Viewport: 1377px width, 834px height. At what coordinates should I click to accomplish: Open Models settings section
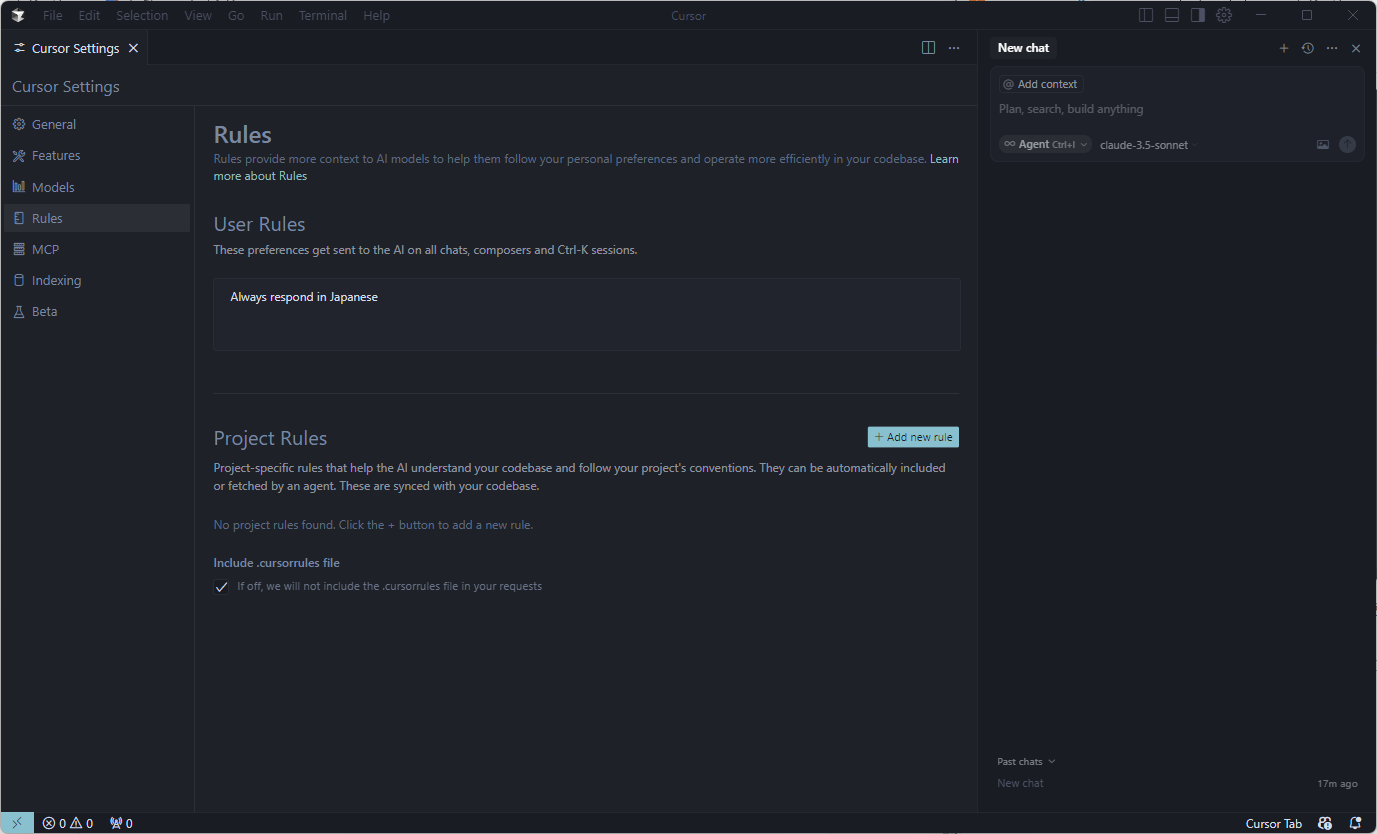point(97,187)
